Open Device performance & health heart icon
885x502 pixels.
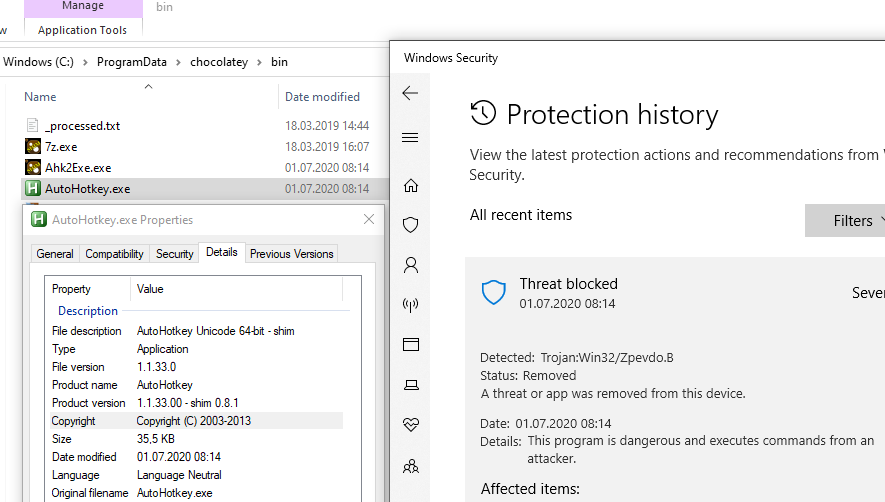(x=411, y=425)
